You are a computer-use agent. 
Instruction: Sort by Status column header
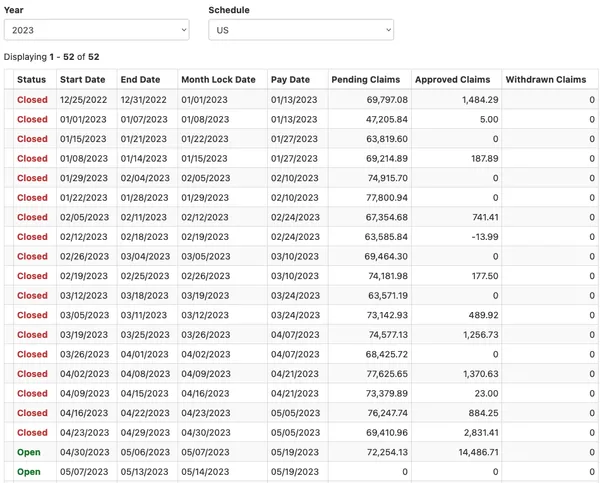31,80
